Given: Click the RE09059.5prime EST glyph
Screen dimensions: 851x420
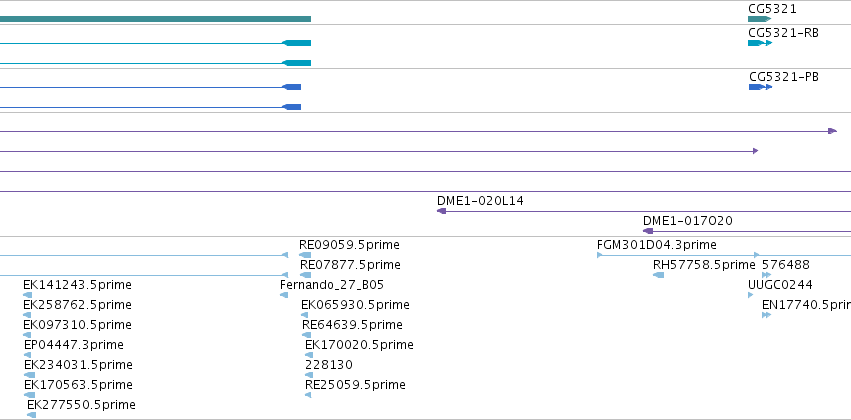Looking at the screenshot, I should click(x=305, y=255).
